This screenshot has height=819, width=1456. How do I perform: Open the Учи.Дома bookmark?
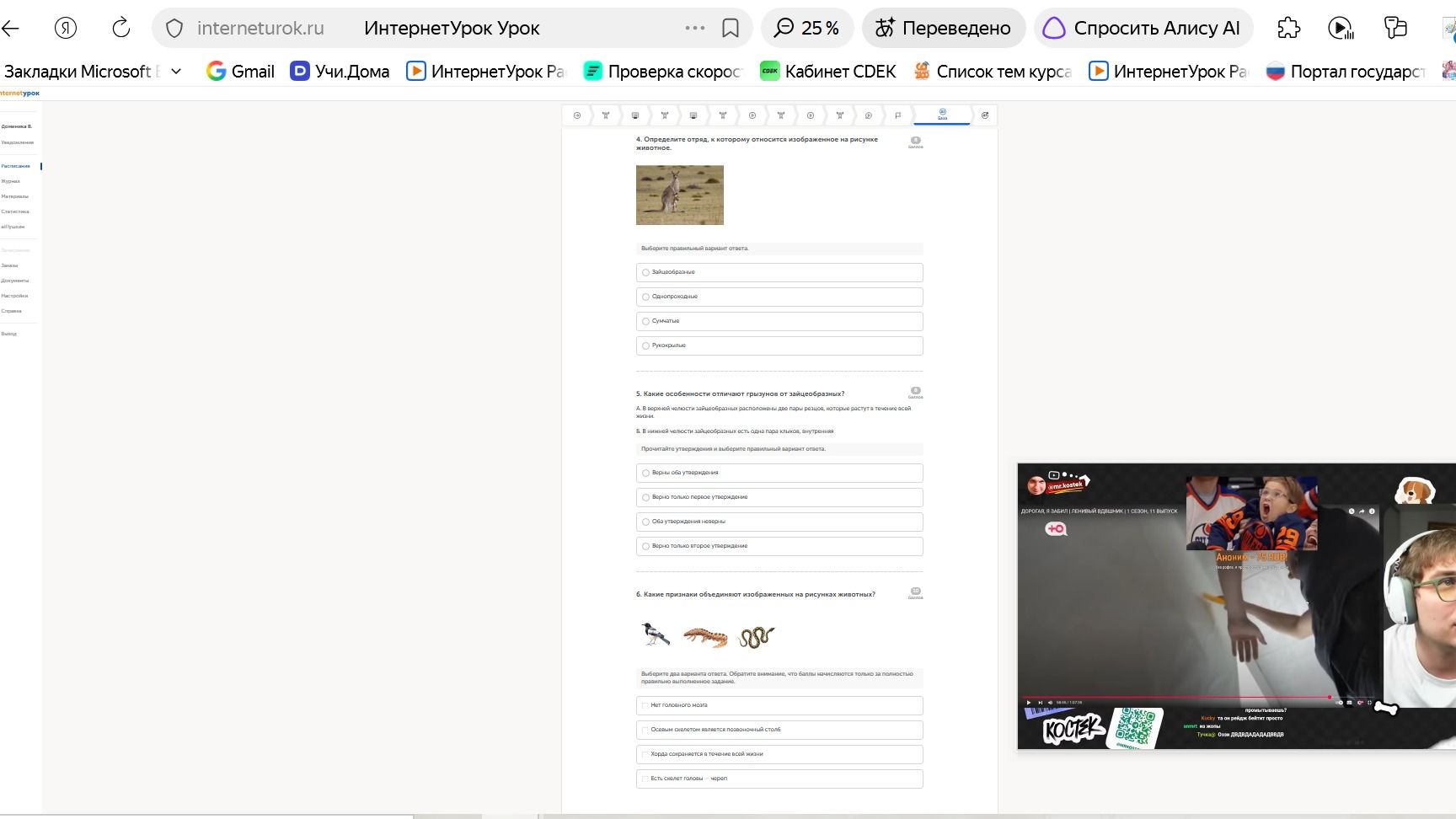(340, 72)
